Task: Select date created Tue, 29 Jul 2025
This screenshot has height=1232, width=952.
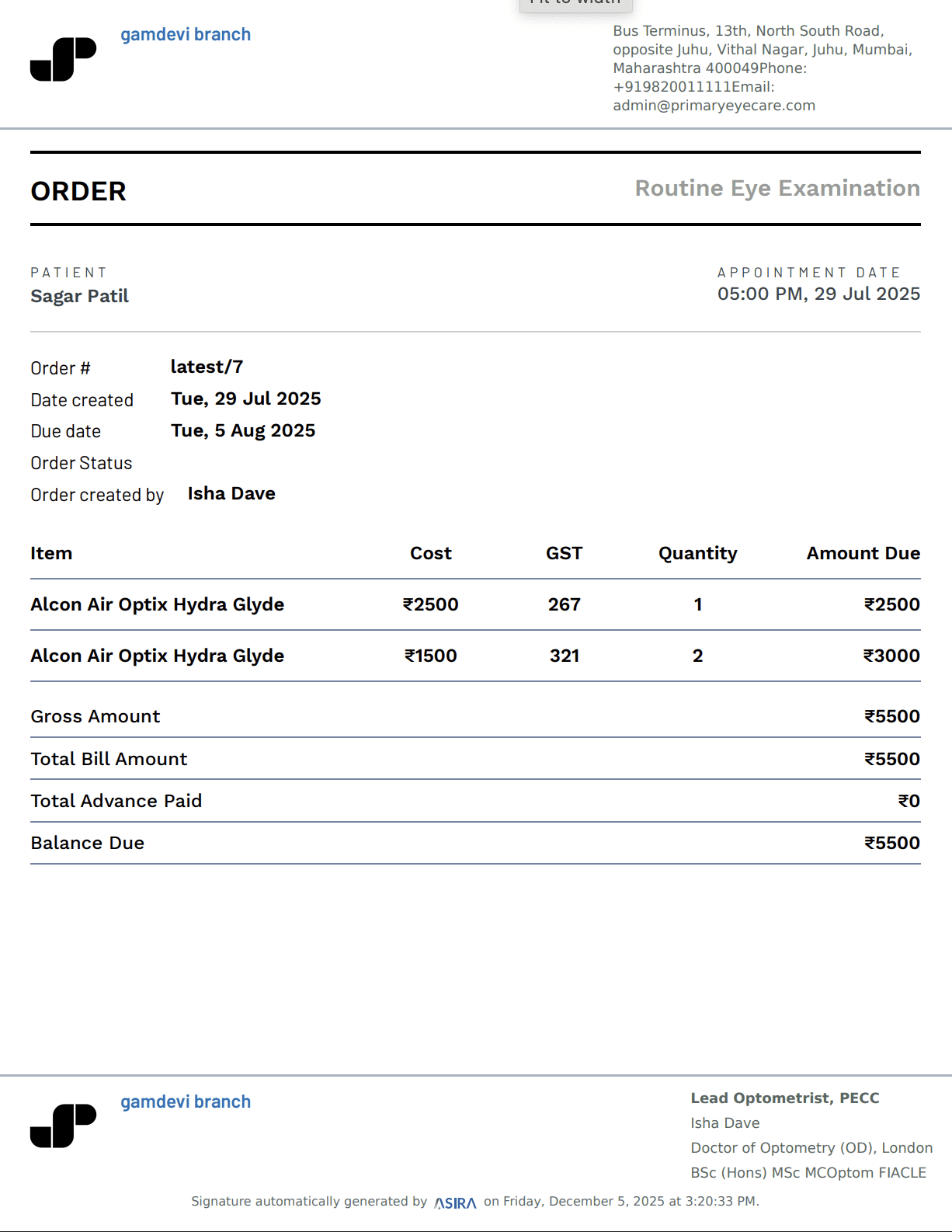Action: [246, 398]
